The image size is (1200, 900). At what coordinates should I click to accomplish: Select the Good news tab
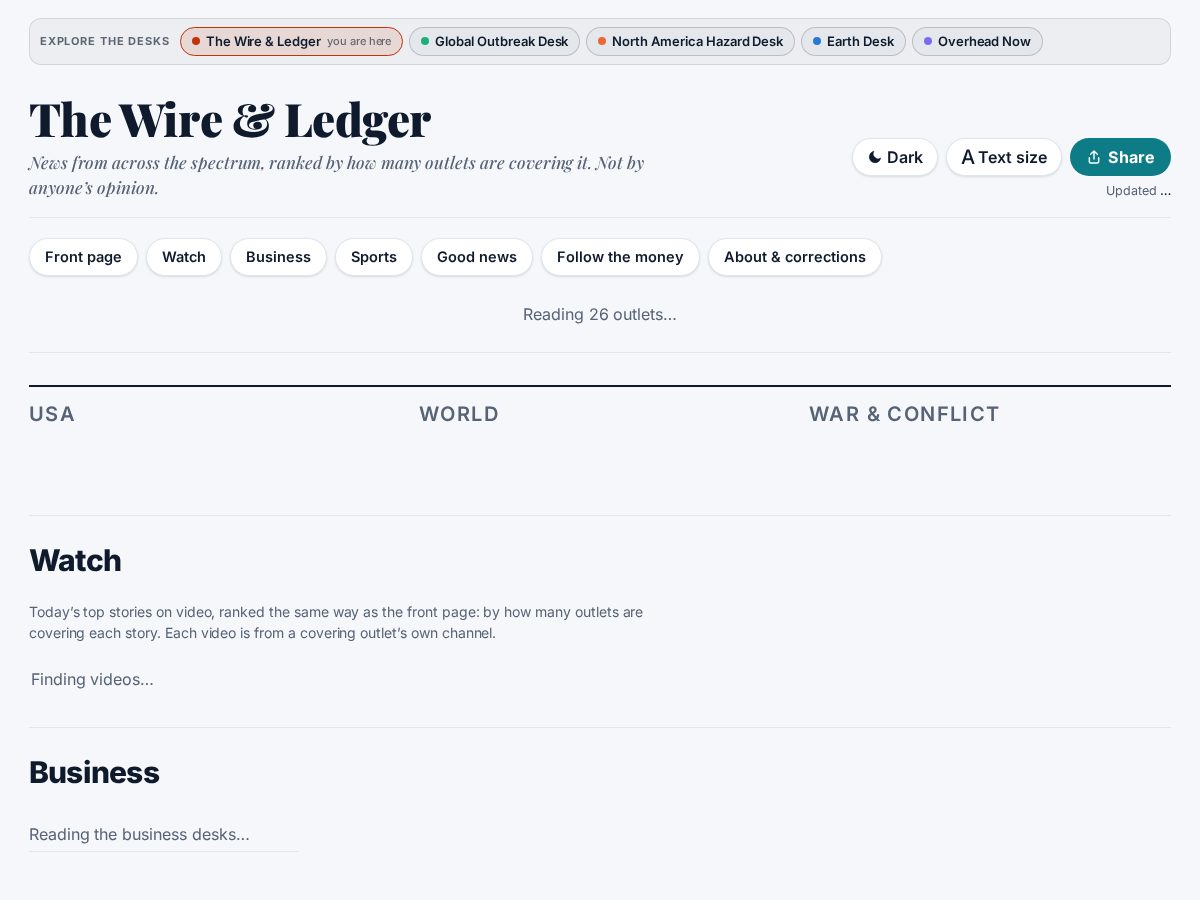click(477, 257)
